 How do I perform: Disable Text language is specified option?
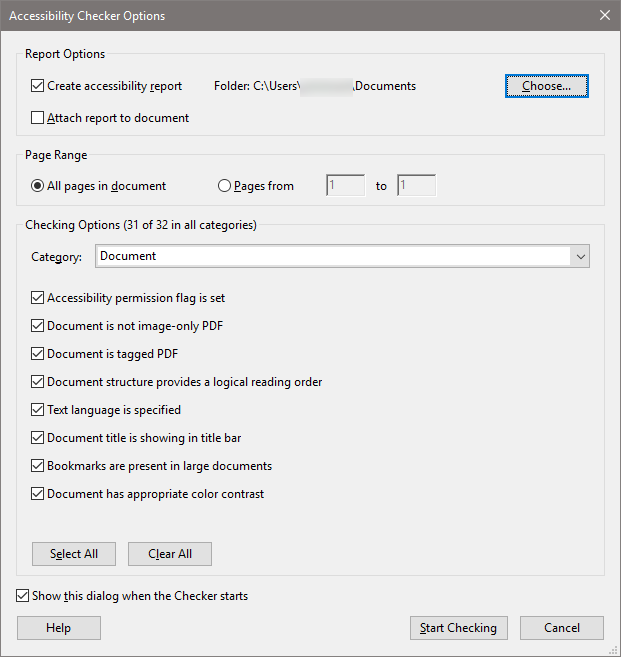click(38, 410)
